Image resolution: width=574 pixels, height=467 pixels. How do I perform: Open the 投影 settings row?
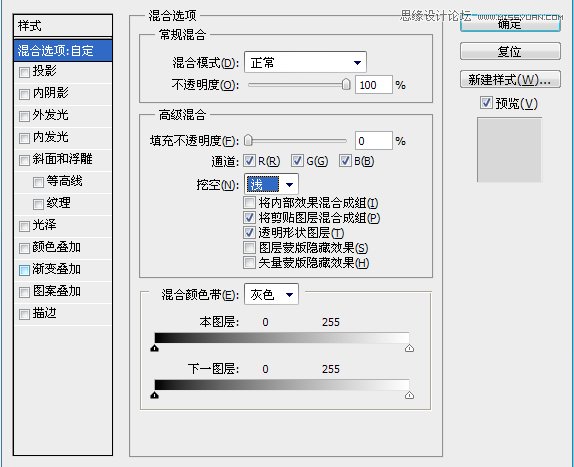click(x=63, y=72)
